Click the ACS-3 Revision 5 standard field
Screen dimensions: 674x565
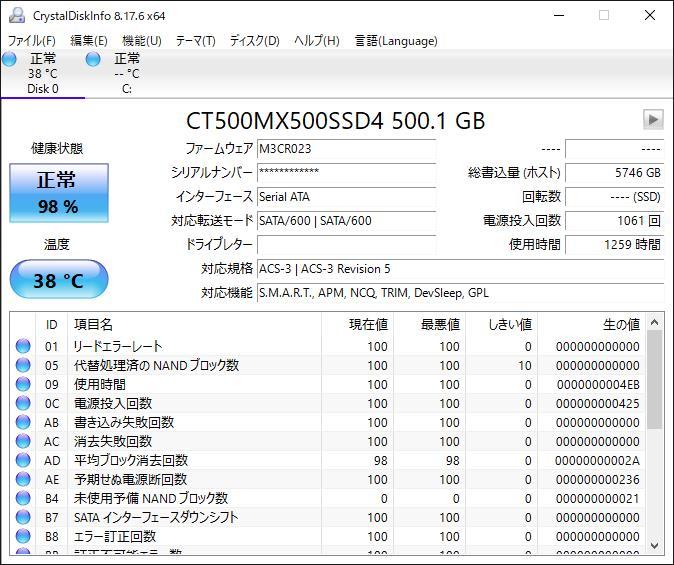pyautogui.click(x=460, y=269)
